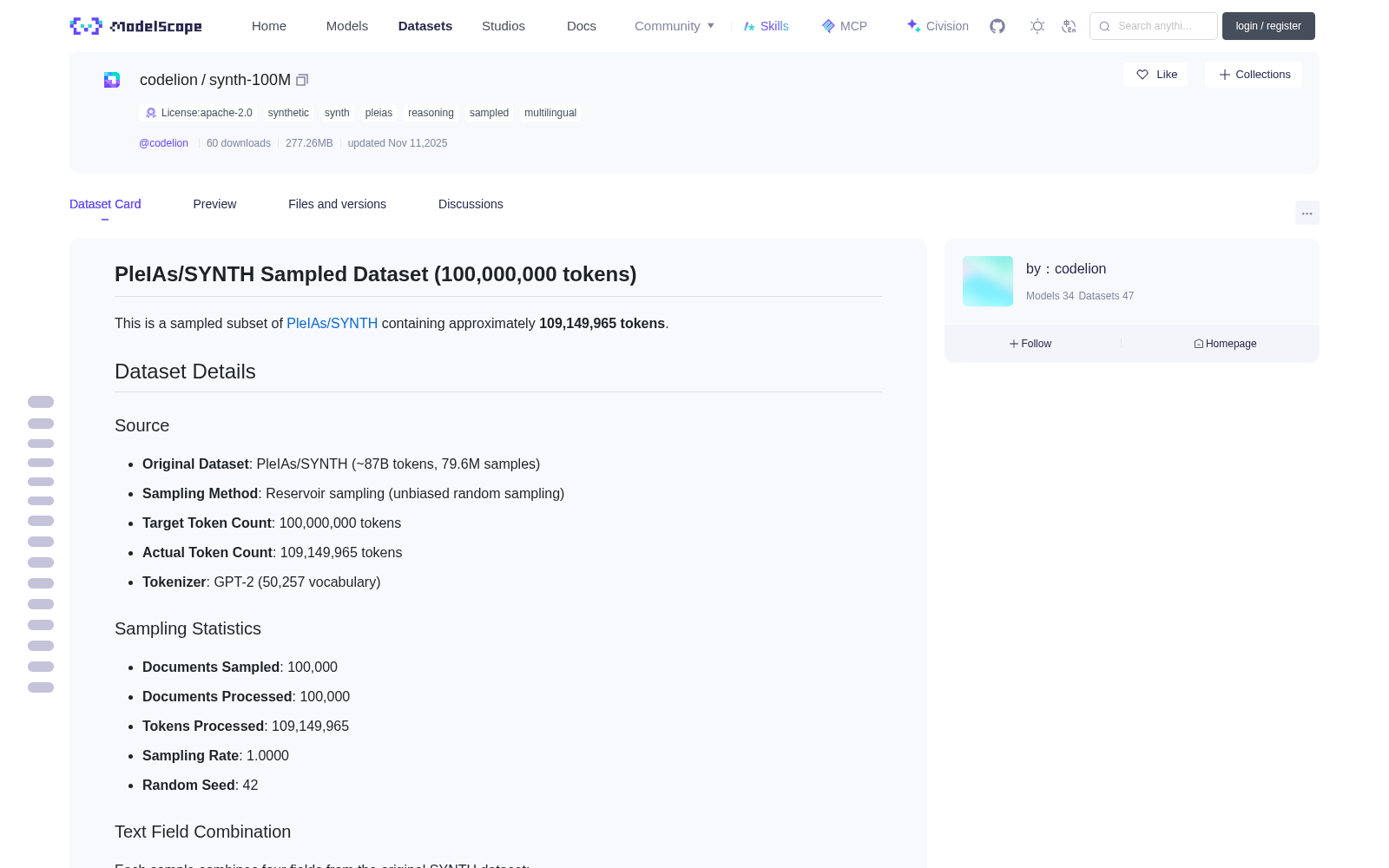Click the Sampling Statistics heading
This screenshot has width=1389, height=868.
[x=188, y=628]
